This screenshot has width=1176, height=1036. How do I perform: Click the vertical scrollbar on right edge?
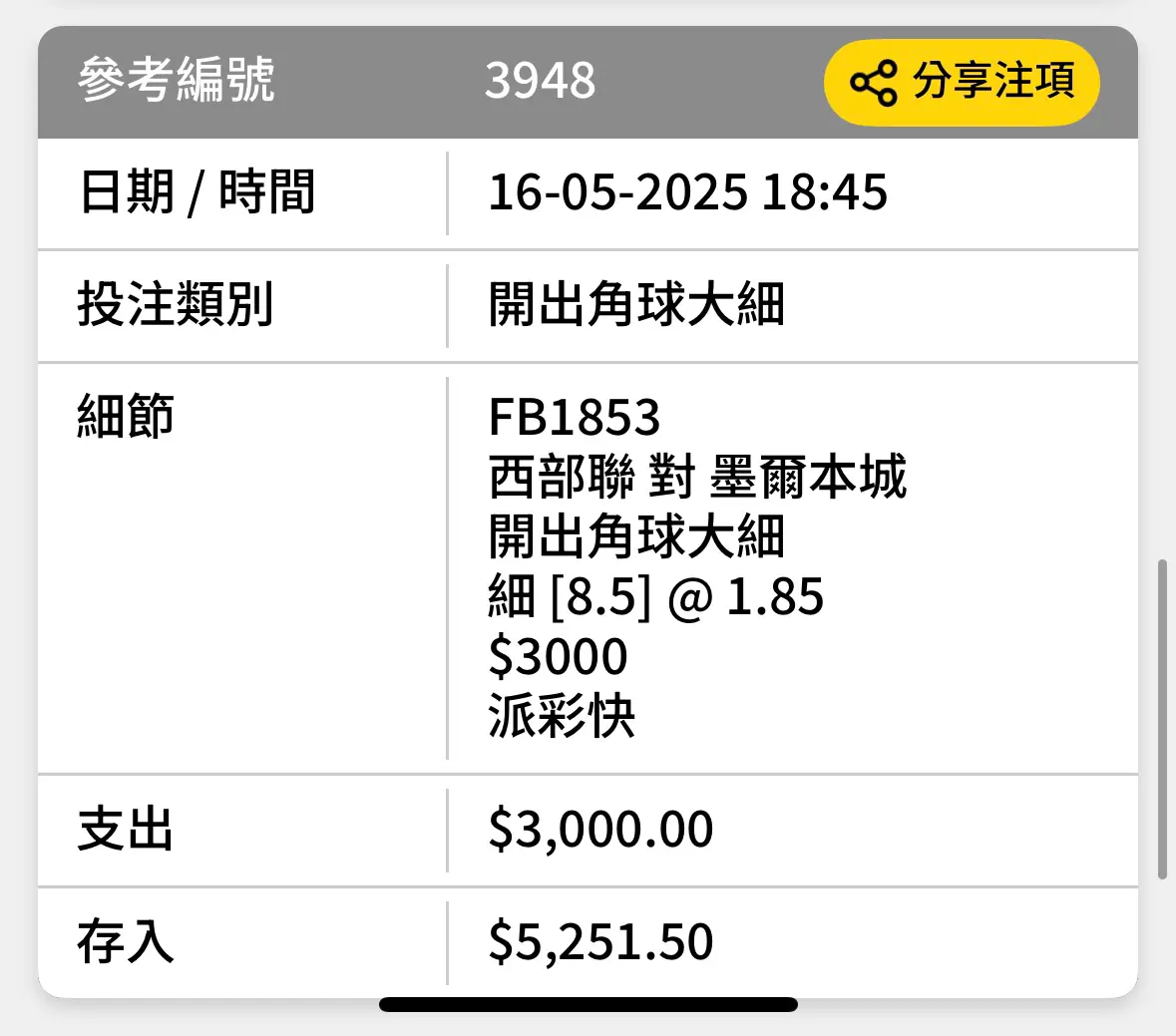pyautogui.click(x=1162, y=719)
